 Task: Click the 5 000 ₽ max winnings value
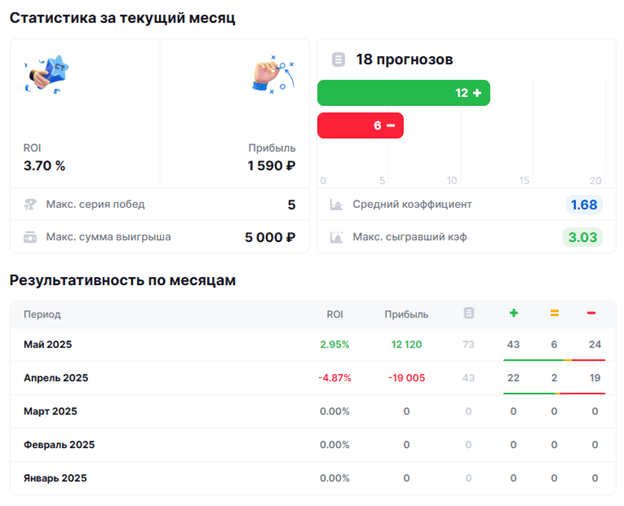[x=270, y=237]
